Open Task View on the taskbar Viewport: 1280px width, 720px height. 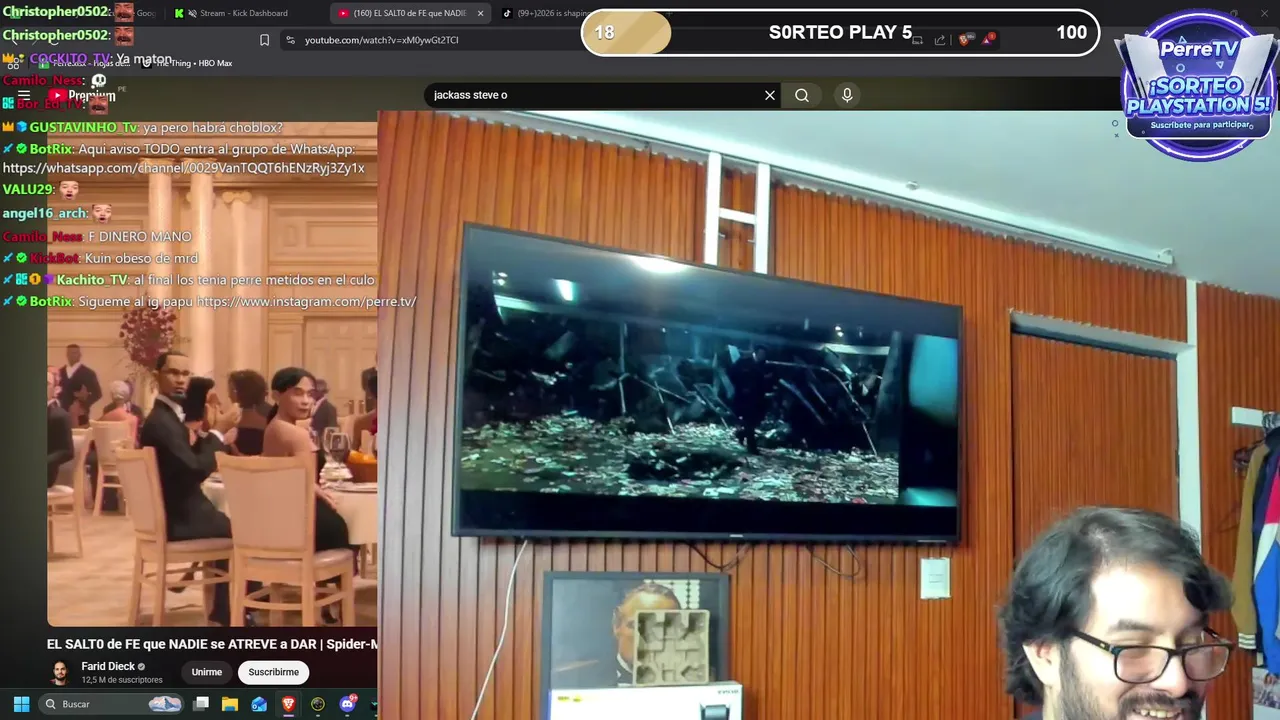click(201, 704)
